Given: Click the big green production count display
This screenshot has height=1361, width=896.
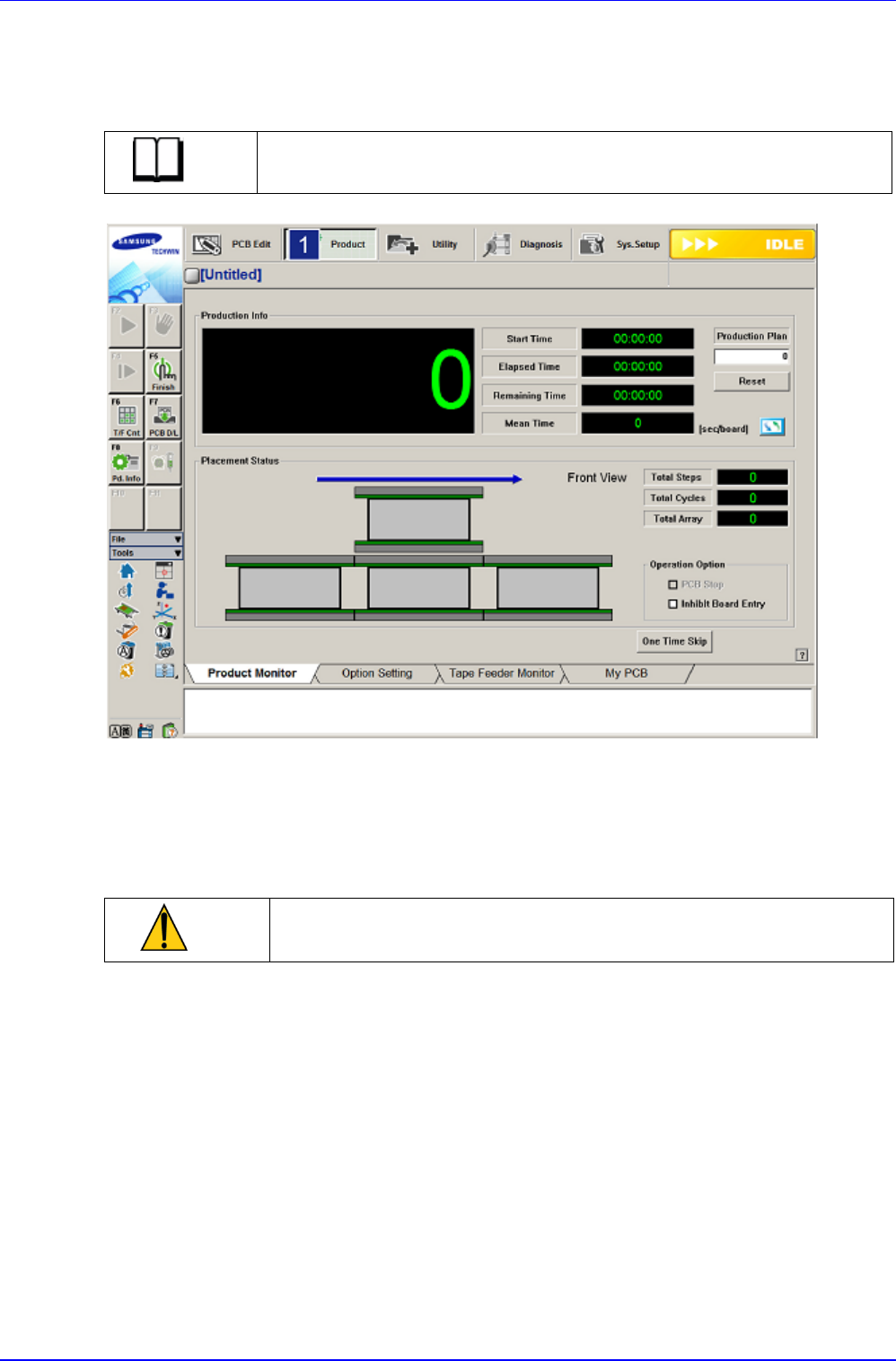Looking at the screenshot, I should [x=338, y=381].
